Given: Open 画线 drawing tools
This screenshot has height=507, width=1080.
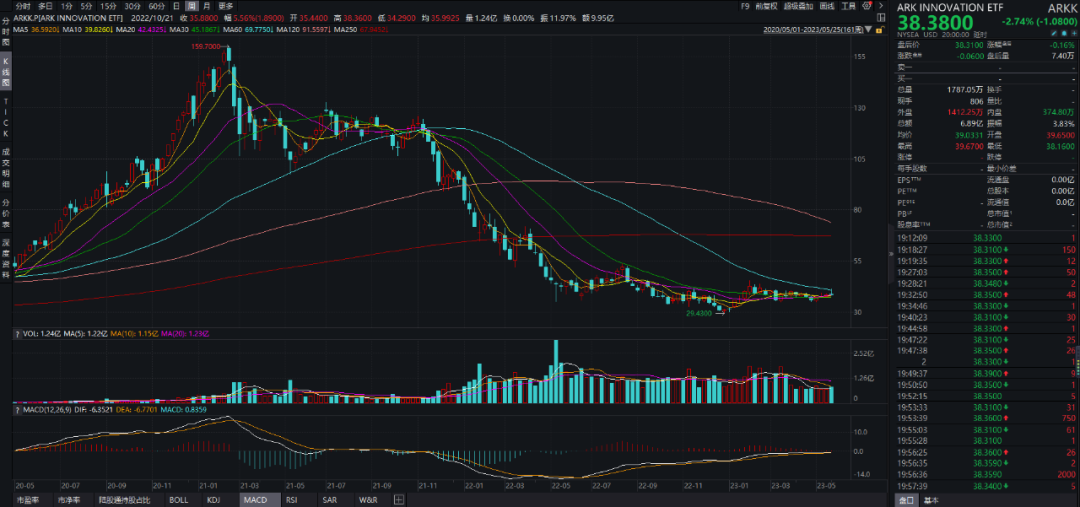Looking at the screenshot, I should click(827, 6).
